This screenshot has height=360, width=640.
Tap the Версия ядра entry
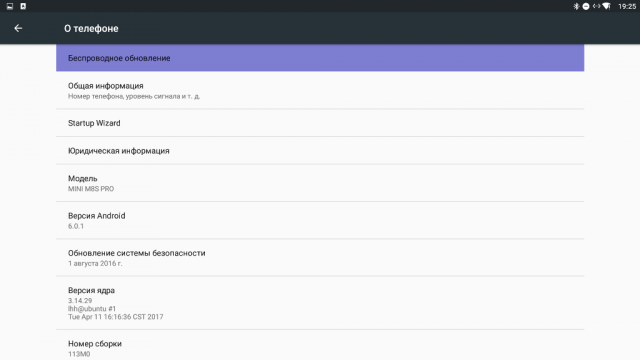pos(320,303)
